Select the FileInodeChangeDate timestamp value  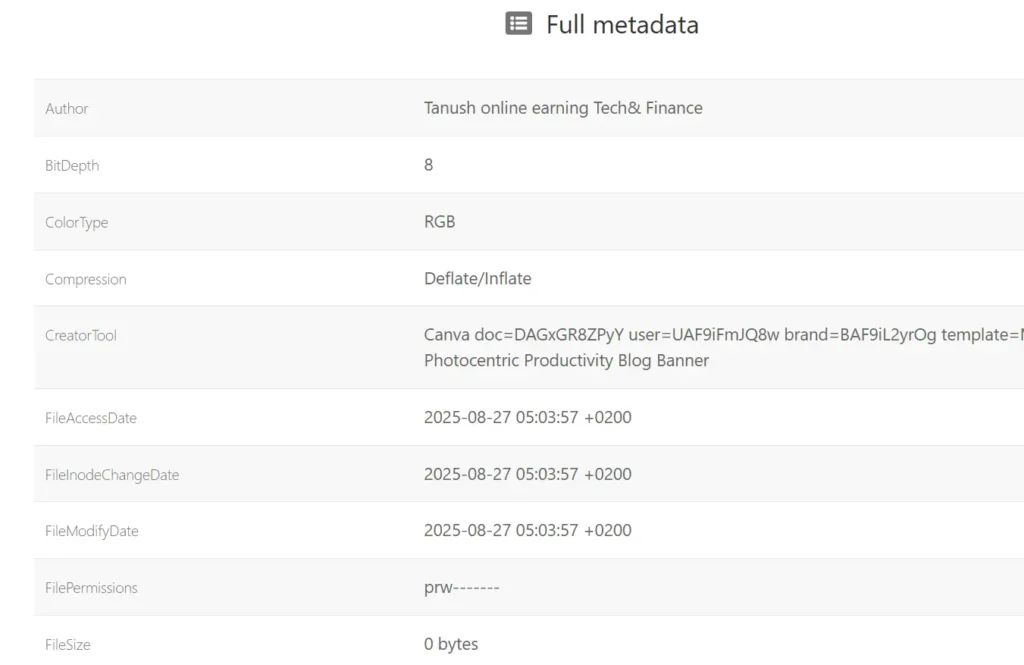[528, 474]
